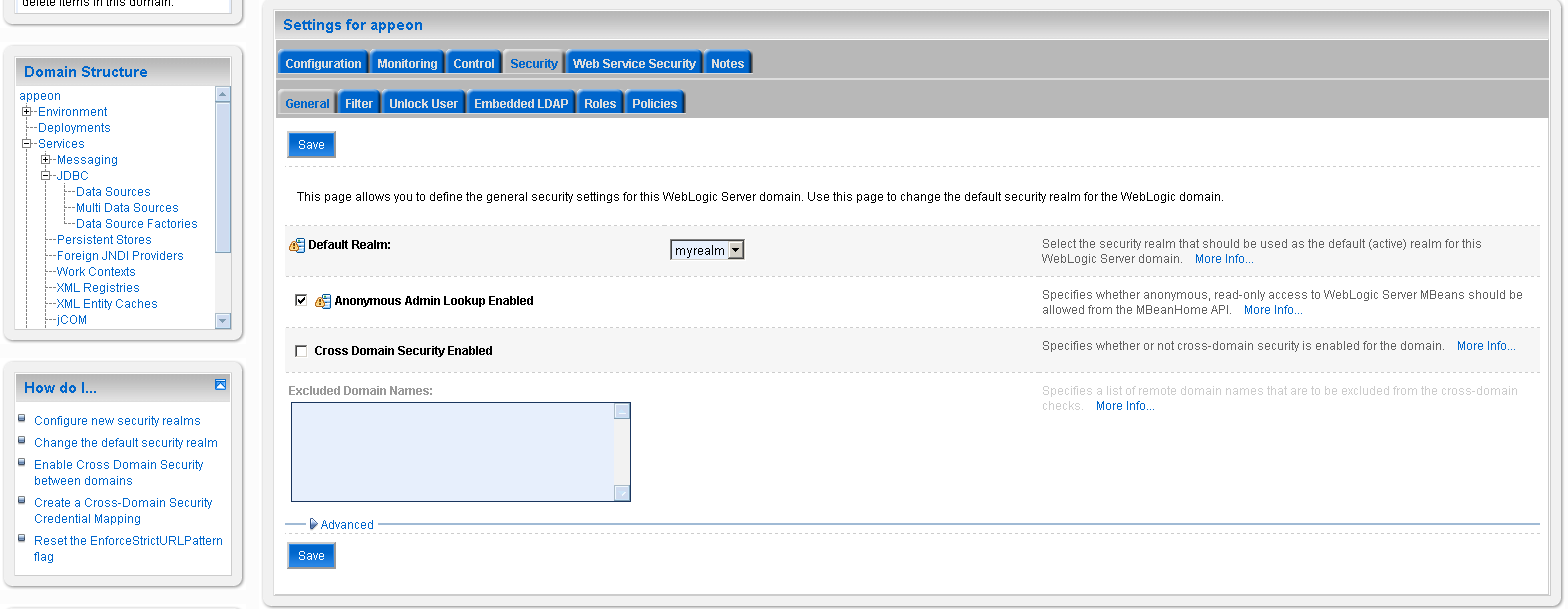Uncheck Anonymous Admin Lookup Enabled
Image resolution: width=1568 pixels, height=609 pixels.
pyautogui.click(x=301, y=300)
